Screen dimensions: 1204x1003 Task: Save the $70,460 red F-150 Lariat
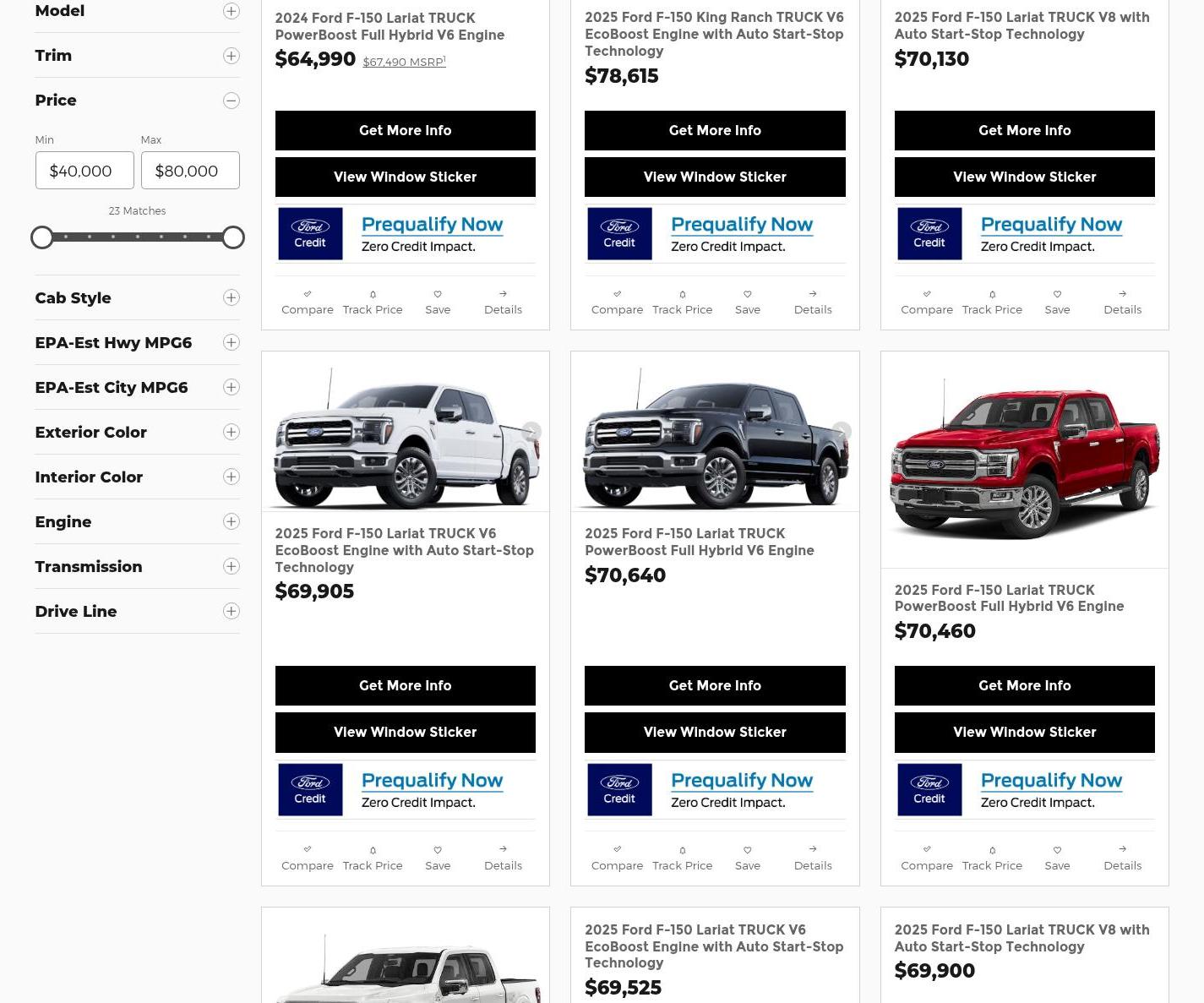click(1057, 859)
